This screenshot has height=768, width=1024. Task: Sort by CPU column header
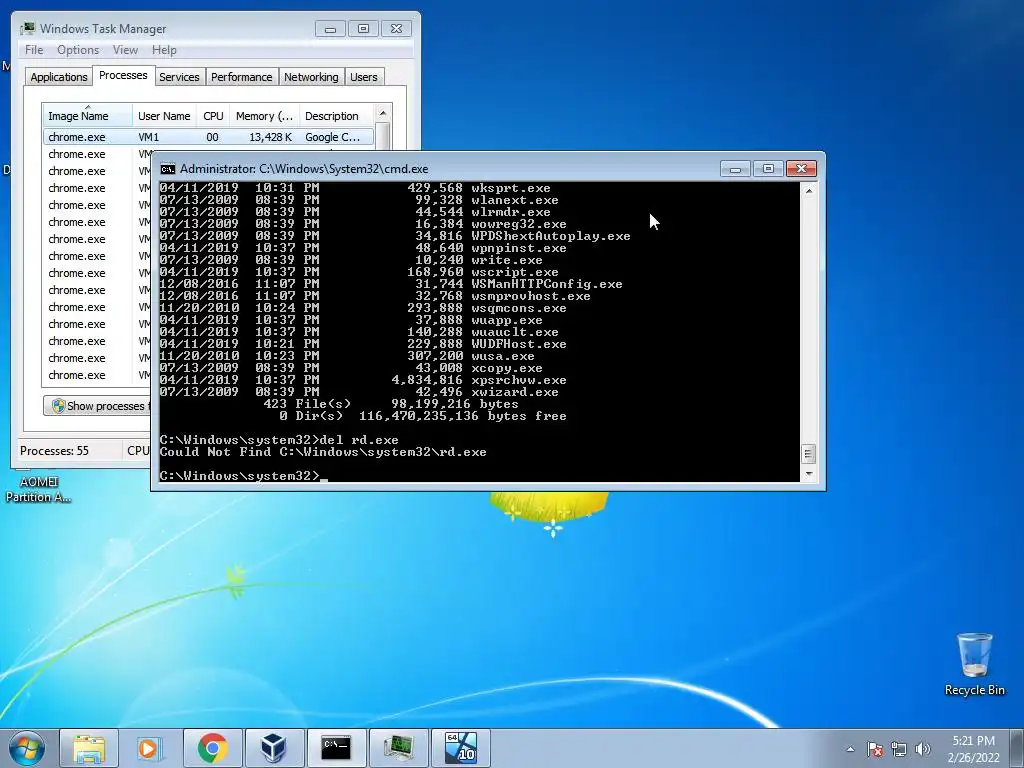pyautogui.click(x=213, y=116)
